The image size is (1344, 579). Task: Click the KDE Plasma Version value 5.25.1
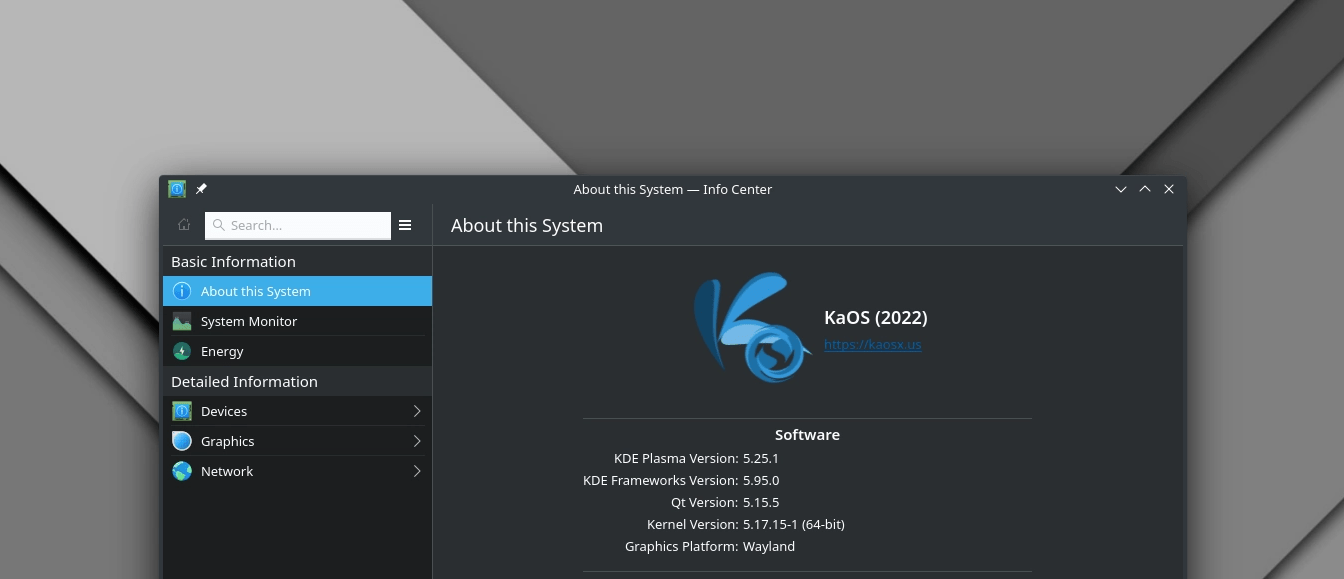[x=761, y=458]
